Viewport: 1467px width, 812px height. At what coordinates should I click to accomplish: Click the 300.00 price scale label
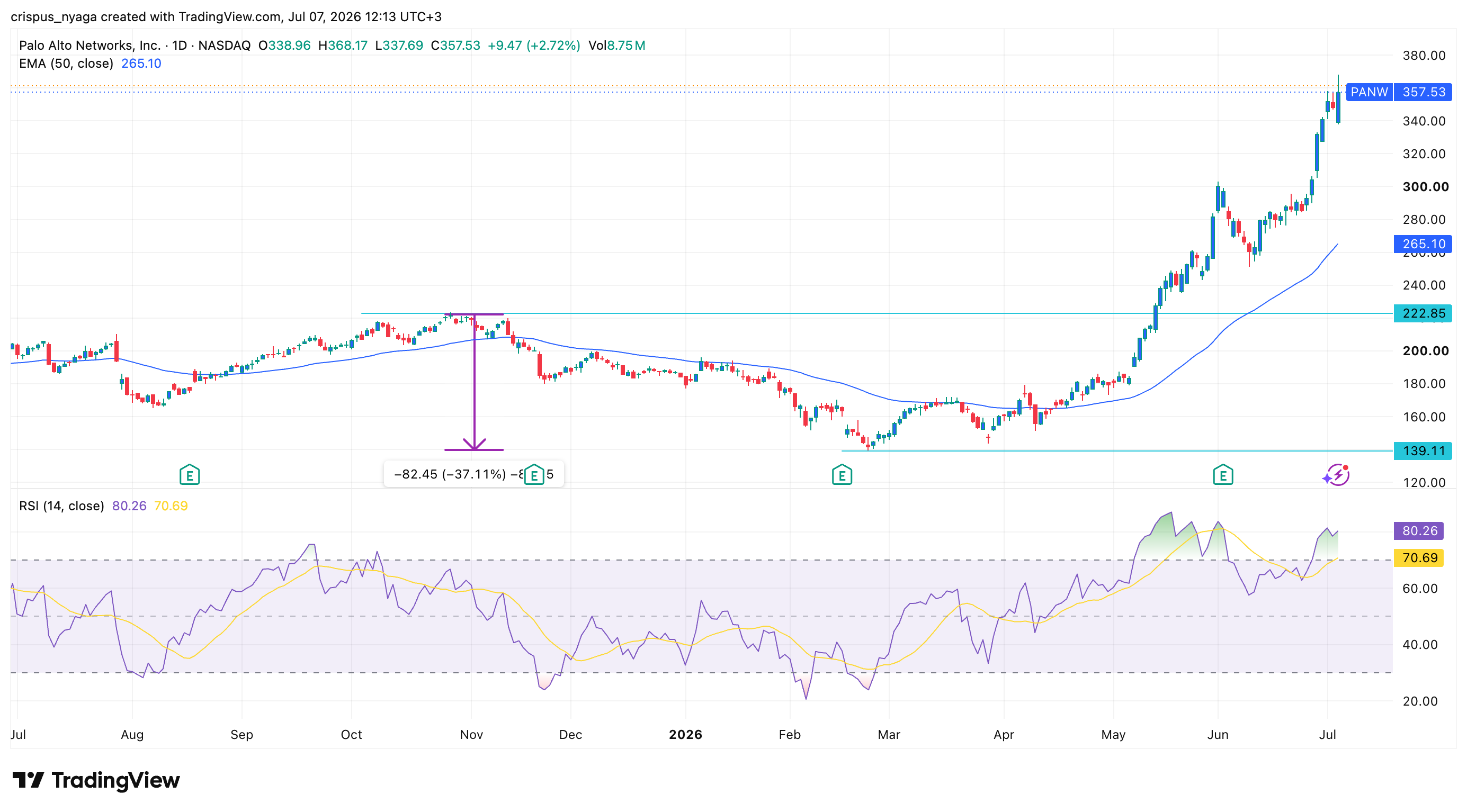coord(1426,187)
